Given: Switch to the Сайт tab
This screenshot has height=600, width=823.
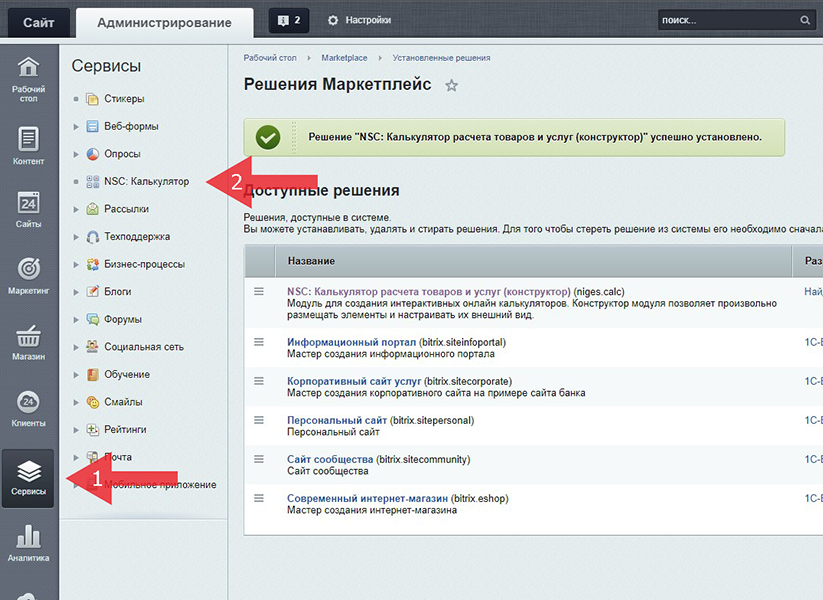Looking at the screenshot, I should [x=35, y=21].
